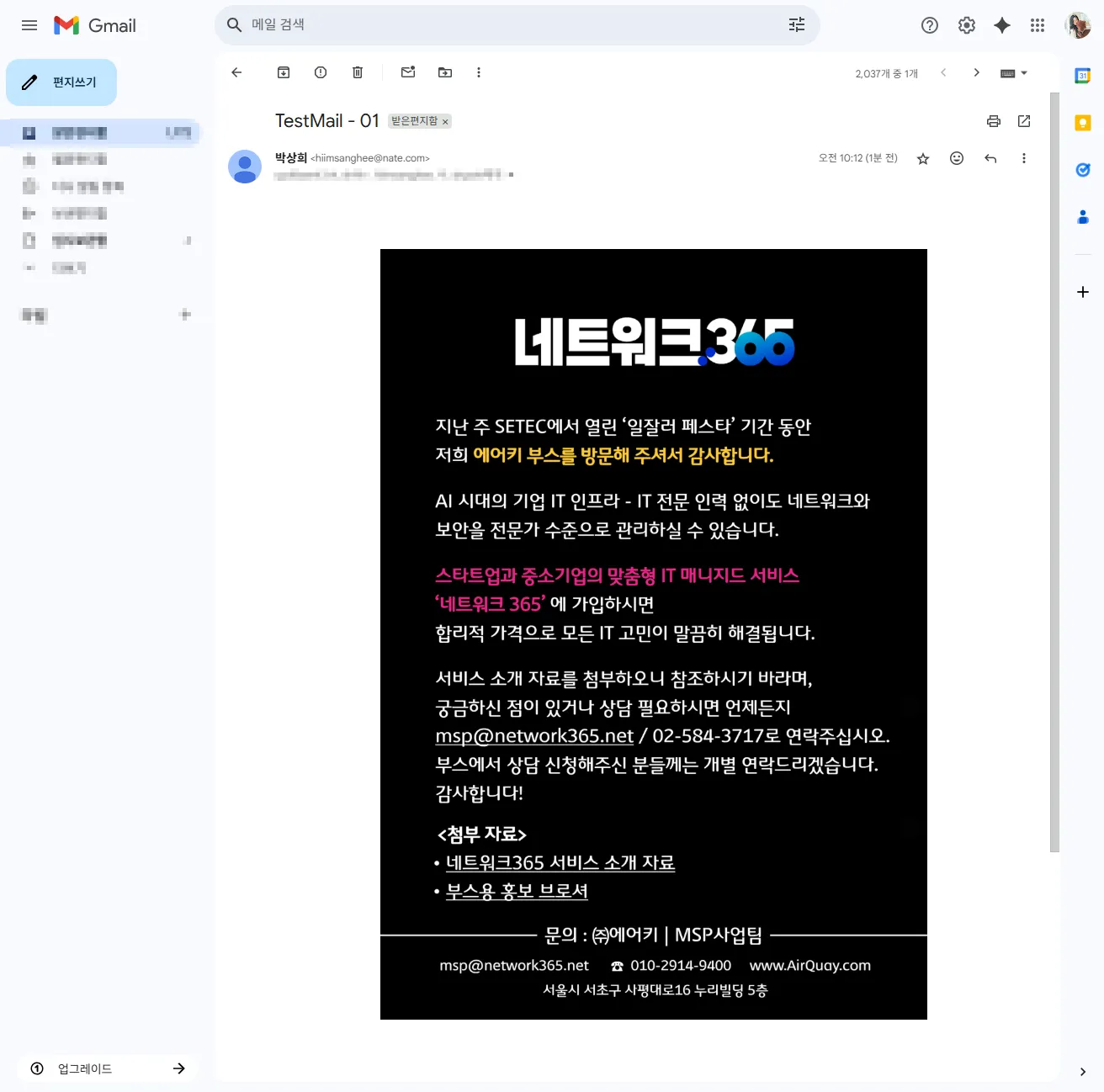Archive this email
This screenshot has height=1092, width=1104.
coord(284,72)
